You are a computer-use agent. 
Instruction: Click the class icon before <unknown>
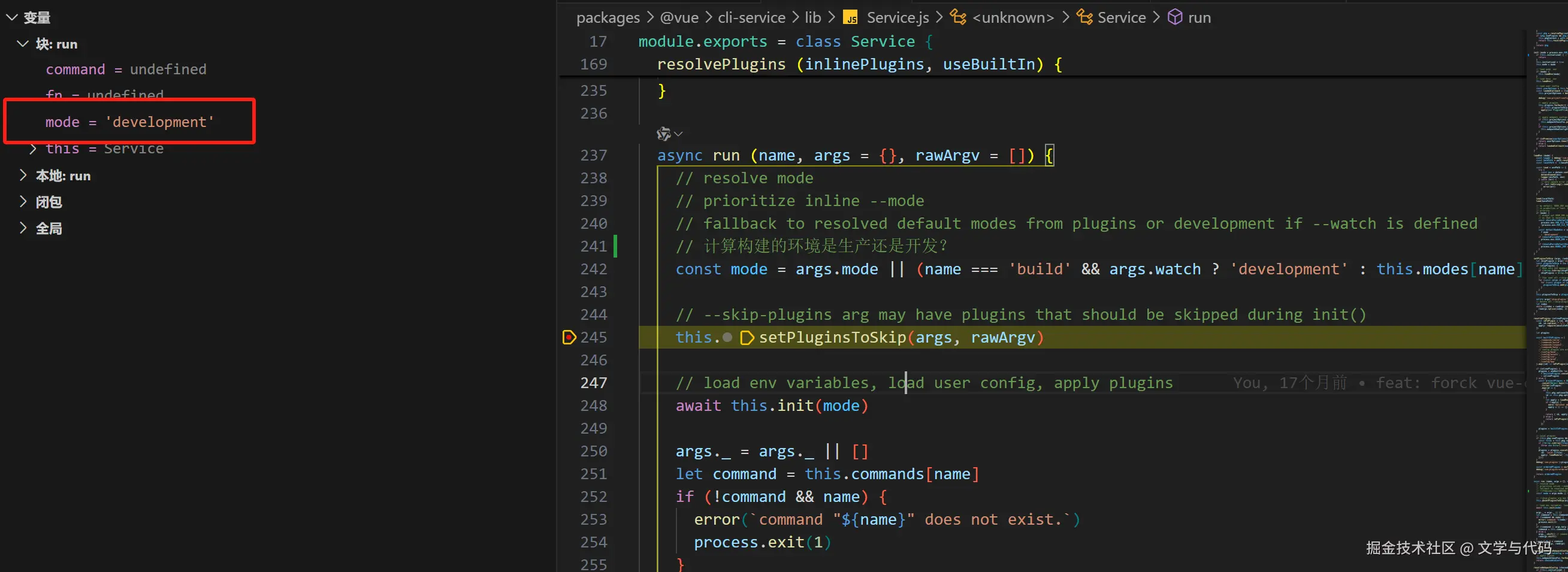pos(958,17)
